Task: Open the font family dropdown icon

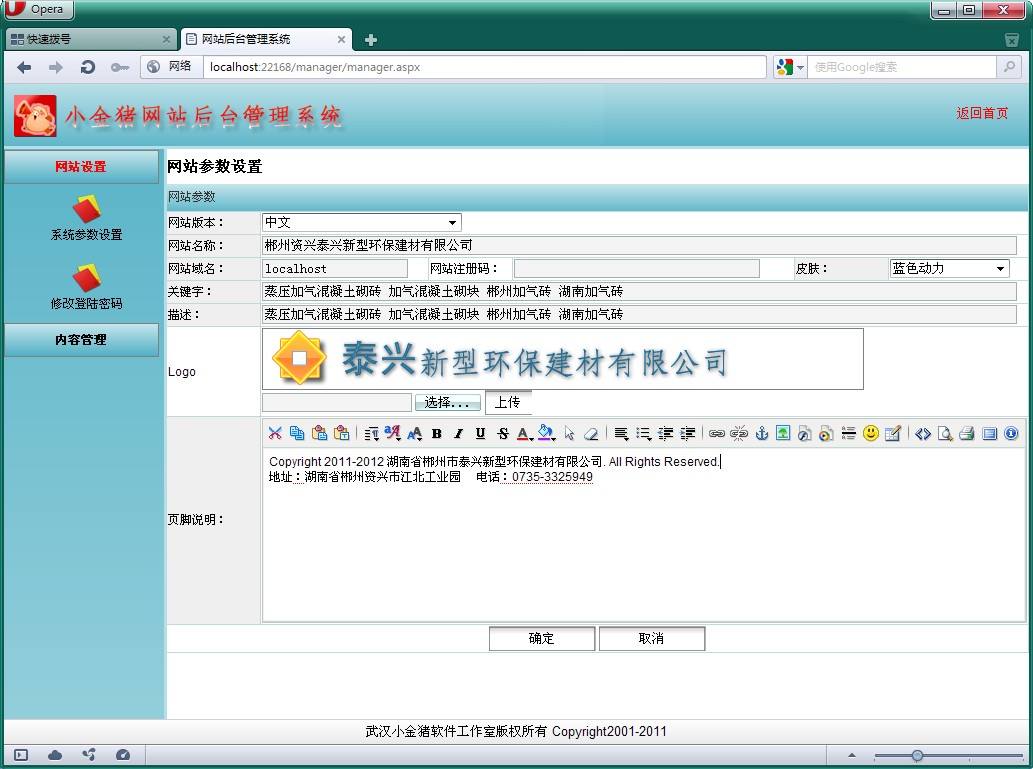Action: coord(393,433)
